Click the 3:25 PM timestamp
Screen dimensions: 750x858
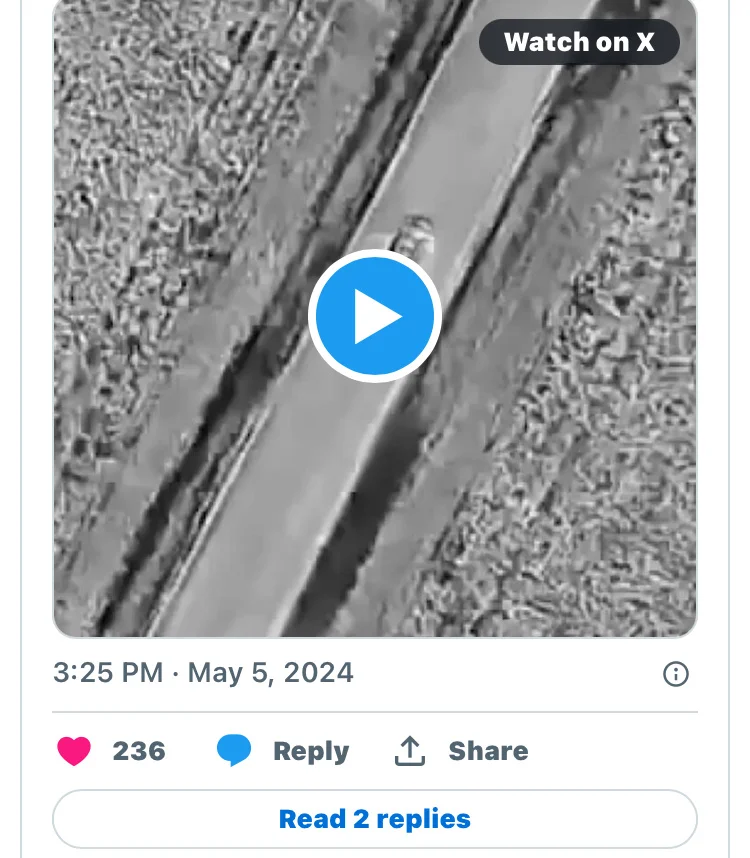pyautogui.click(x=108, y=672)
